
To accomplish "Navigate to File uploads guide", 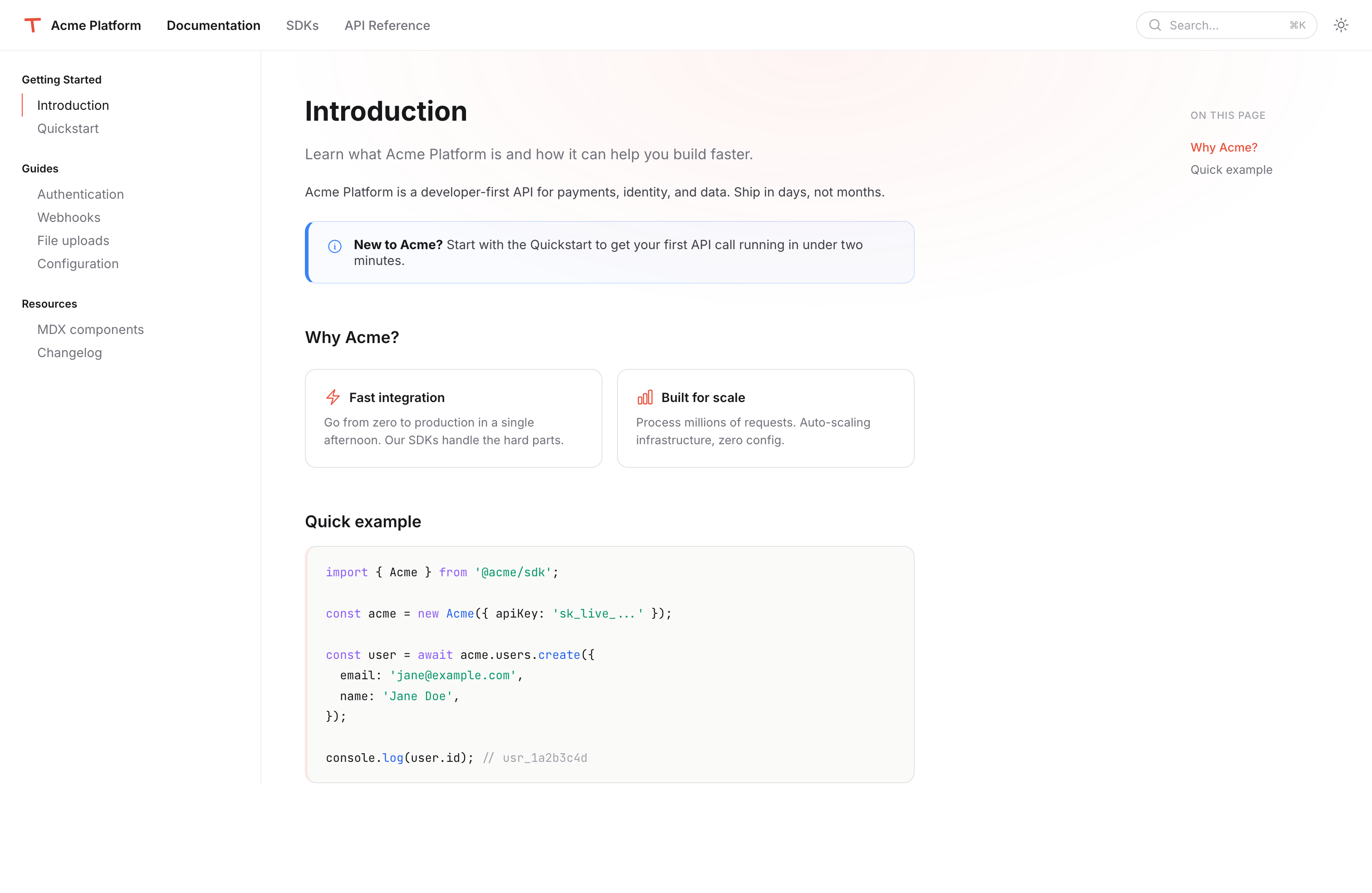I will point(73,240).
